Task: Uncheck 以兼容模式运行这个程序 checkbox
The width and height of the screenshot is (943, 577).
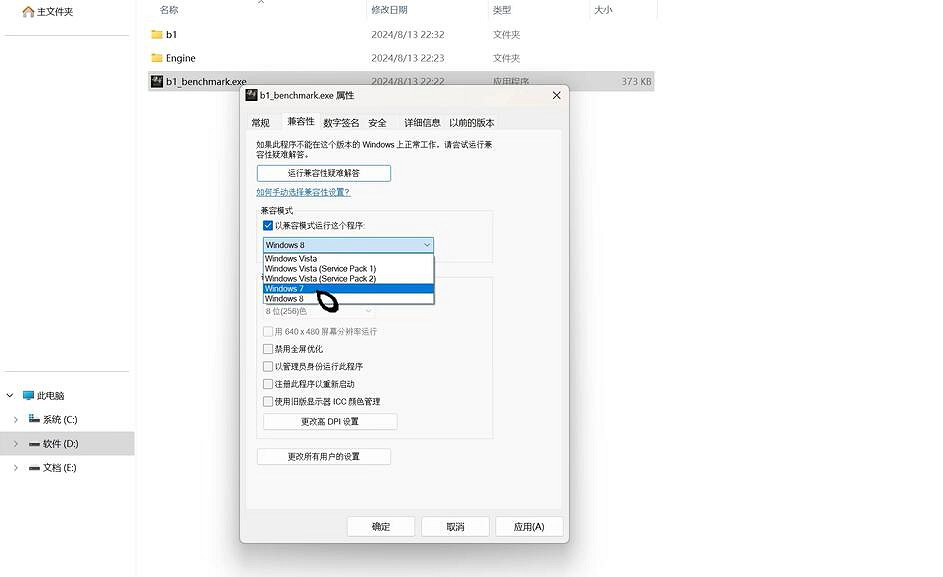Action: 268,226
